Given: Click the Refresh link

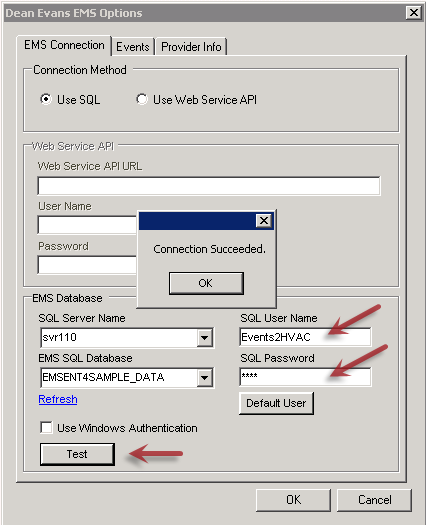Looking at the screenshot, I should (x=58, y=399).
